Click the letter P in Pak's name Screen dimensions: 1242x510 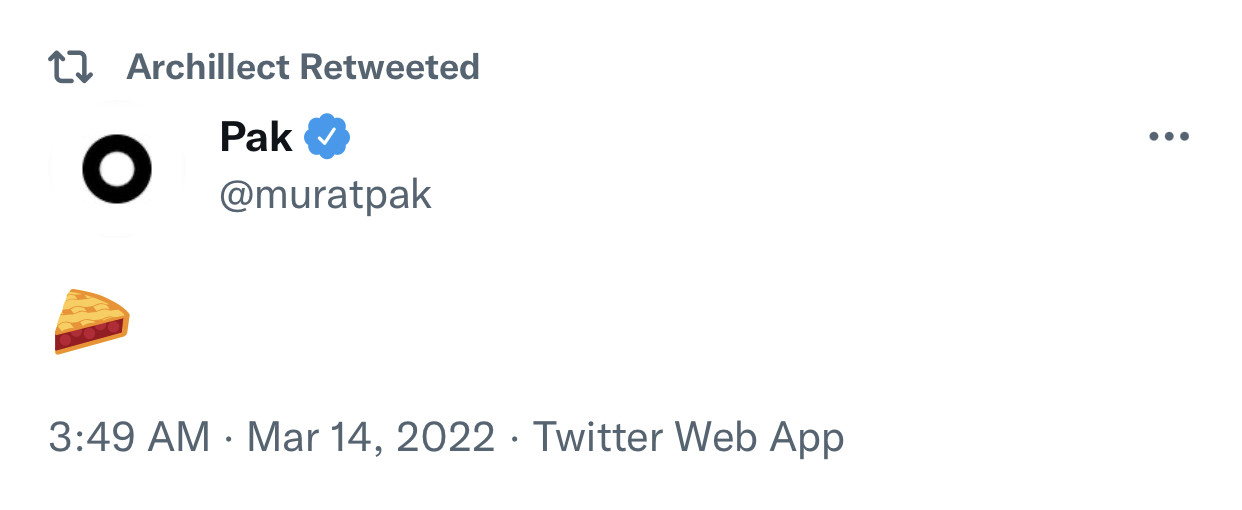[233, 137]
